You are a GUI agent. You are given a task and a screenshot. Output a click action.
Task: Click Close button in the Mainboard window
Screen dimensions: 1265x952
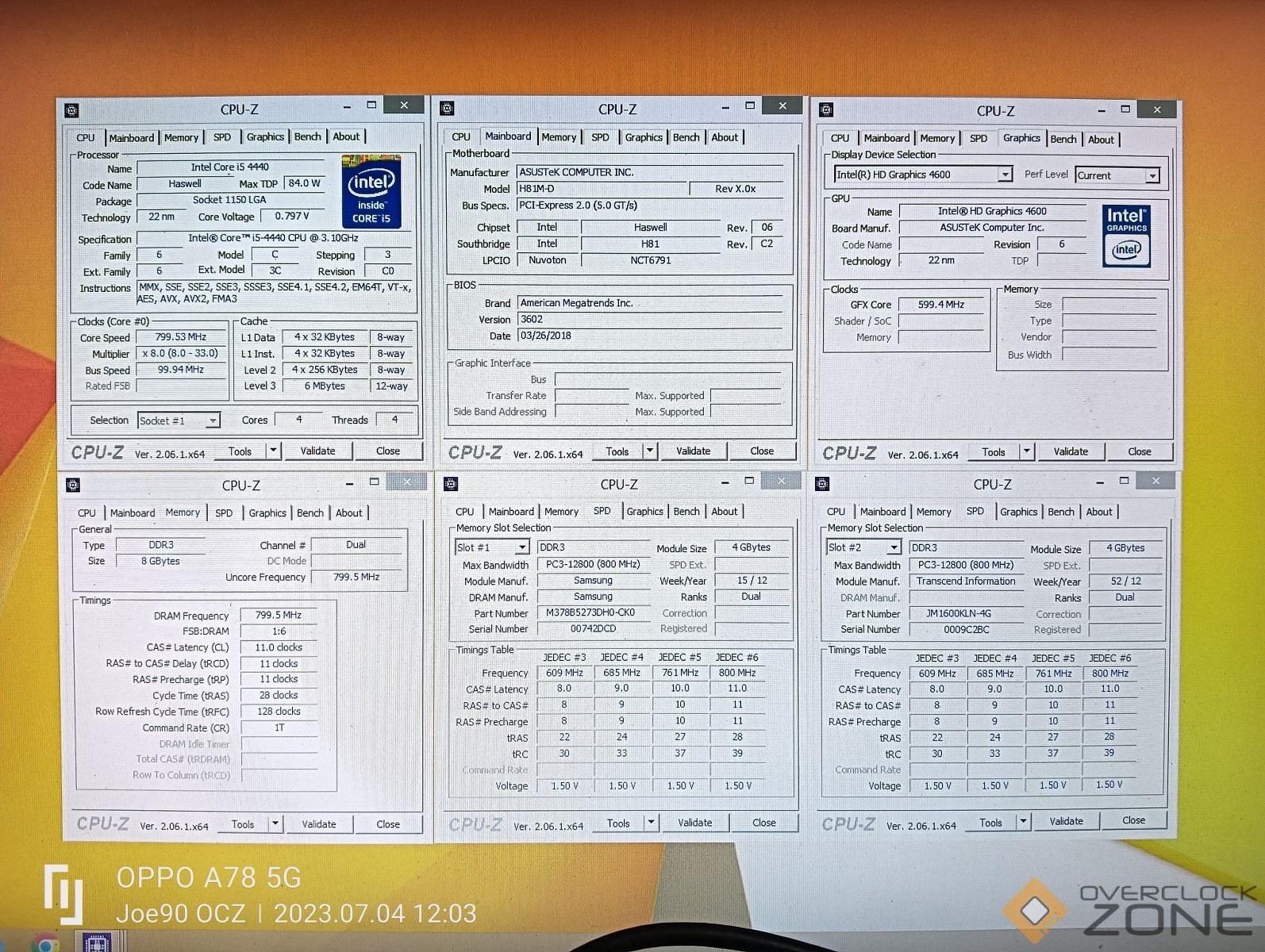762,451
